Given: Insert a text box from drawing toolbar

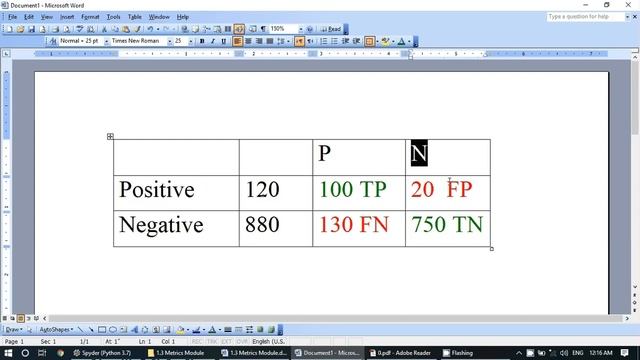Looking at the screenshot, I should pyautogui.click(x=124, y=329).
